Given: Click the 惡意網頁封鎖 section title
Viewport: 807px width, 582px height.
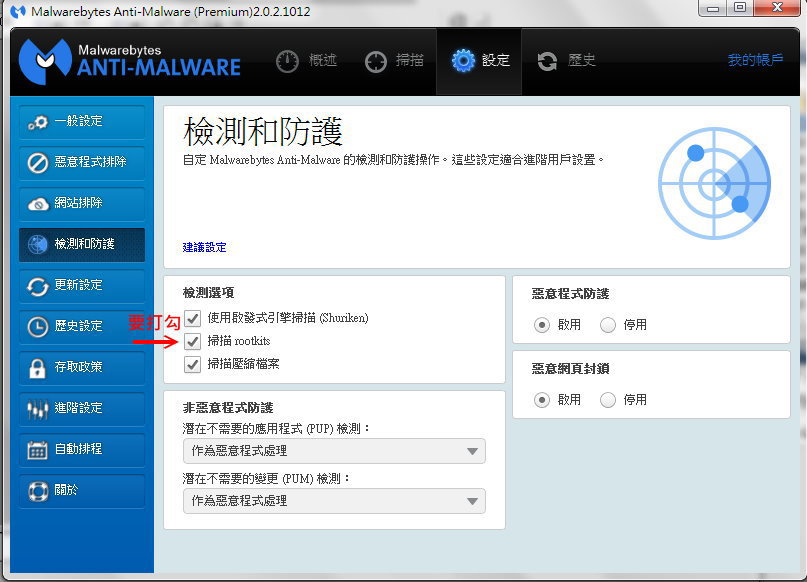Looking at the screenshot, I should click(570, 368).
